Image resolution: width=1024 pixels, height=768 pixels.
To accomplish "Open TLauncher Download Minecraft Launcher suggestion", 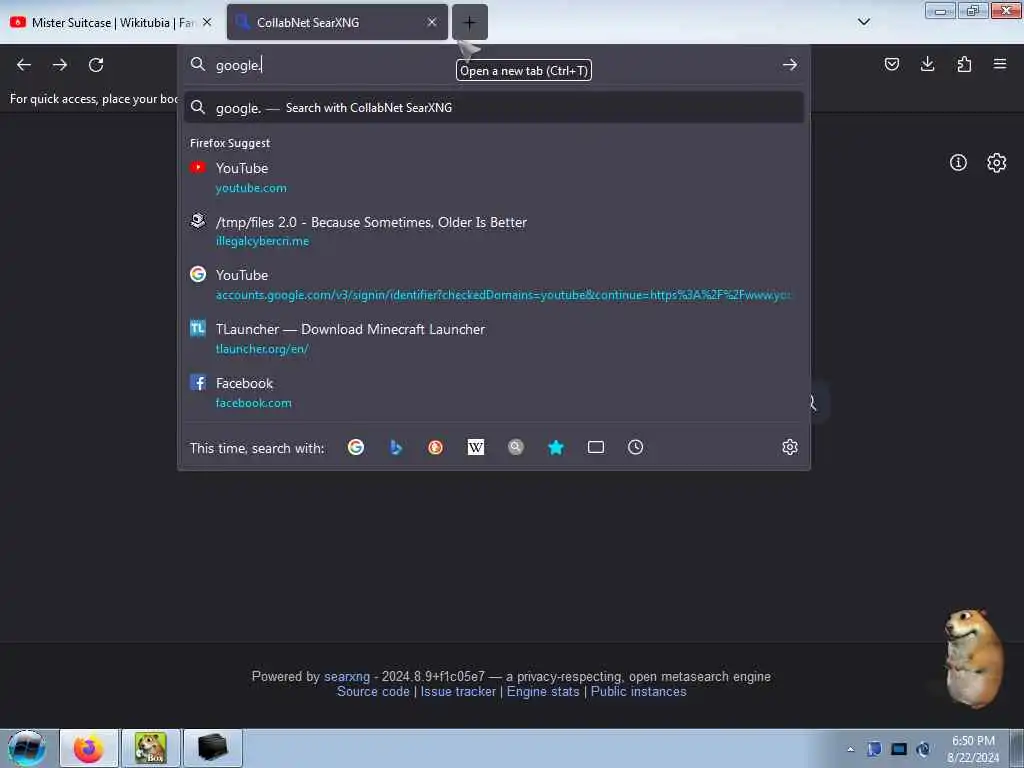I will point(494,338).
